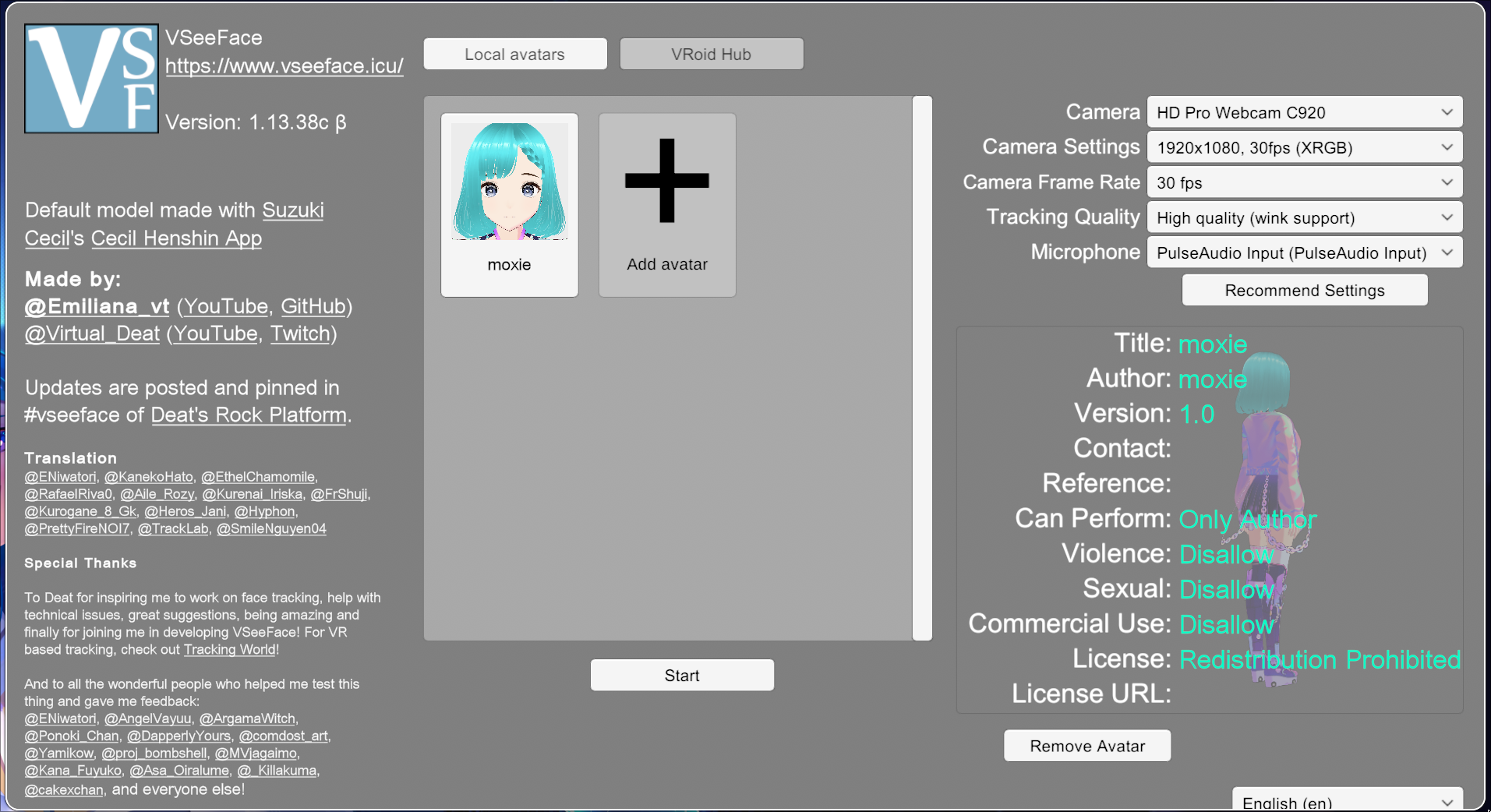Open the Camera Frame Rate dropdown
This screenshot has width=1491, height=812.
(1305, 182)
